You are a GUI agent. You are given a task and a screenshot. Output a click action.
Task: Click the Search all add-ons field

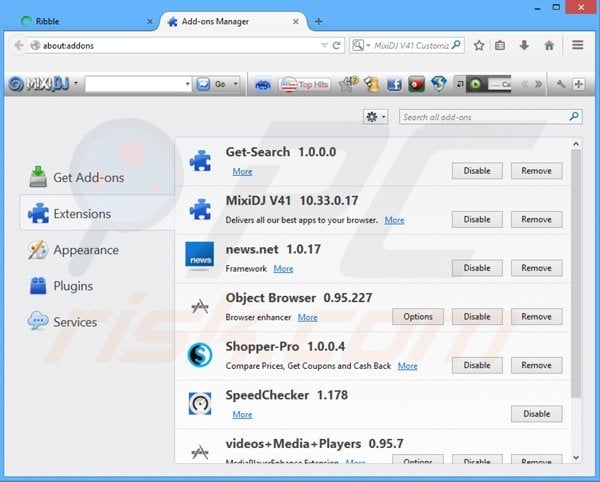(x=491, y=117)
